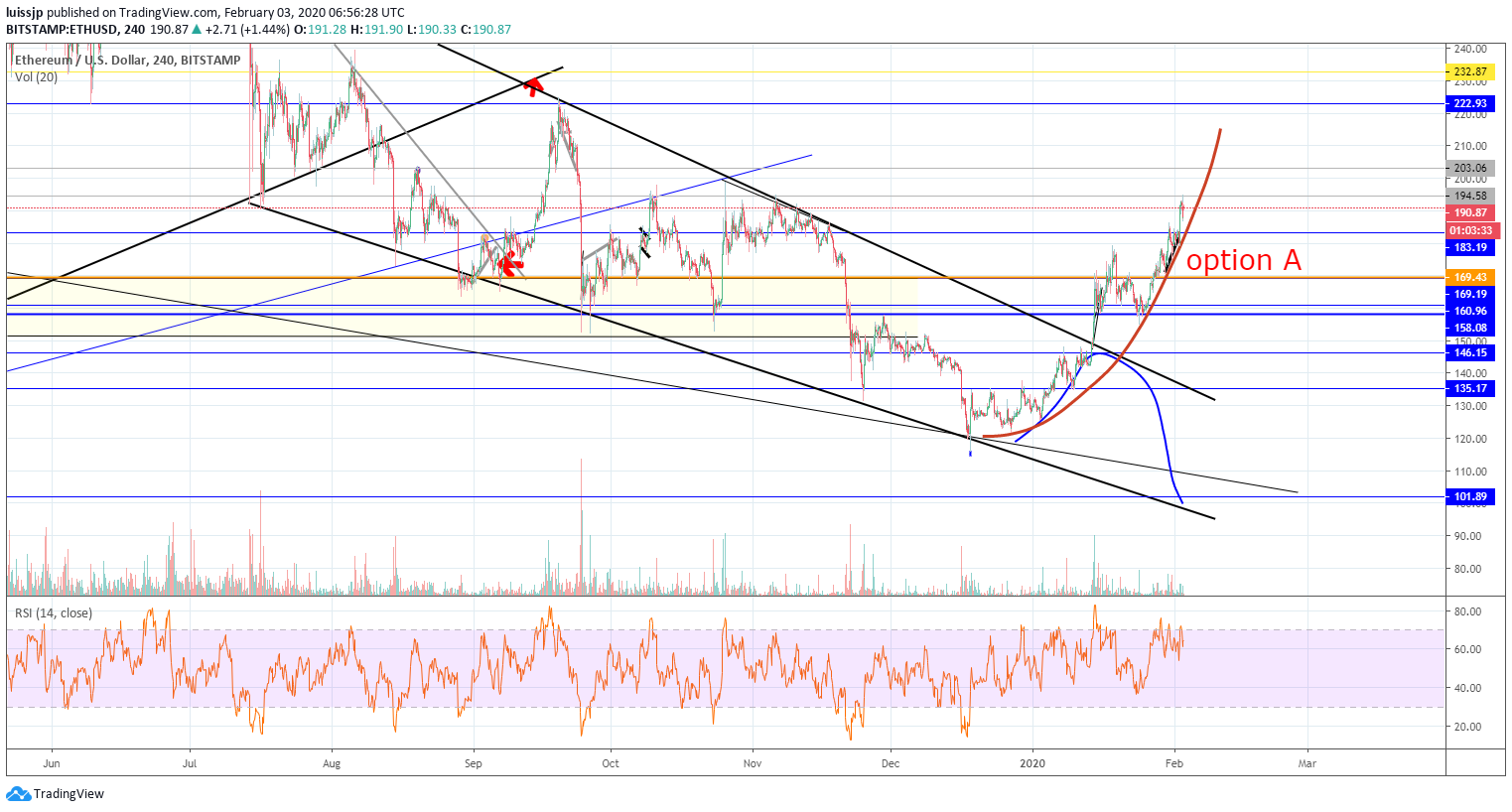Viewport: 1512px width, 812px height.
Task: Click the 40.00 tick on RSI scale
Action: pyautogui.click(x=1467, y=688)
